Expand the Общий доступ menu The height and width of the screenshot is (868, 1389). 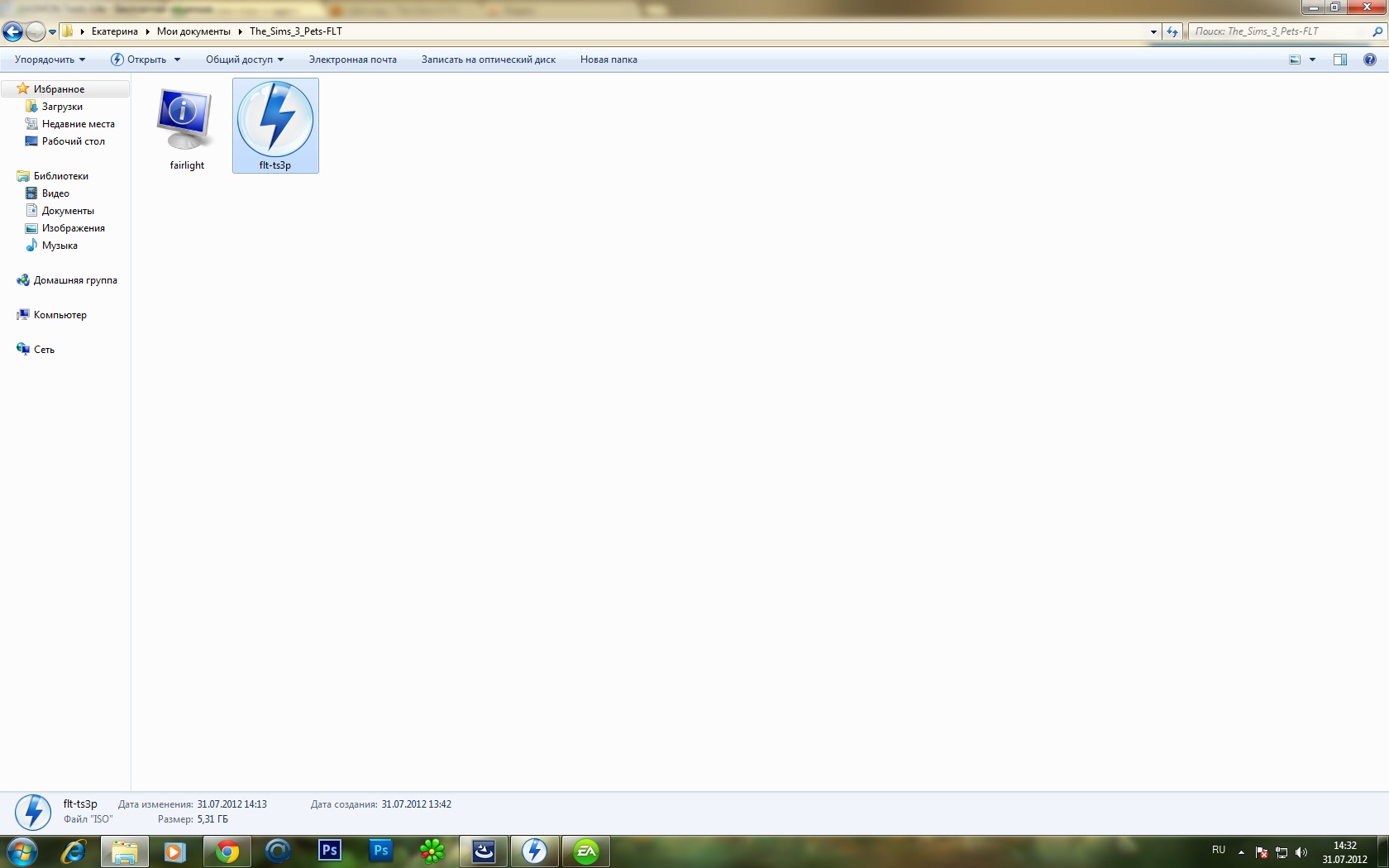pos(244,60)
